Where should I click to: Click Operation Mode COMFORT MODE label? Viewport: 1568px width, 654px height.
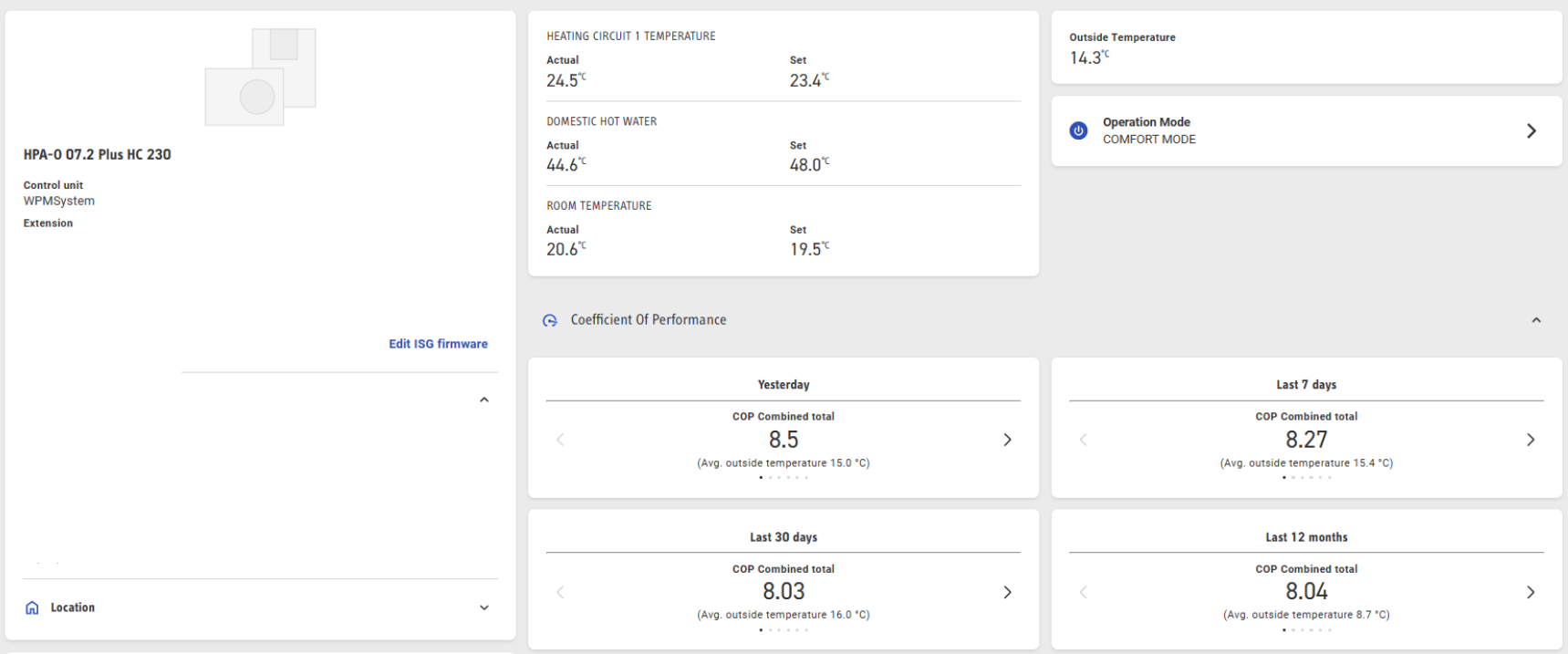pyautogui.click(x=1149, y=140)
